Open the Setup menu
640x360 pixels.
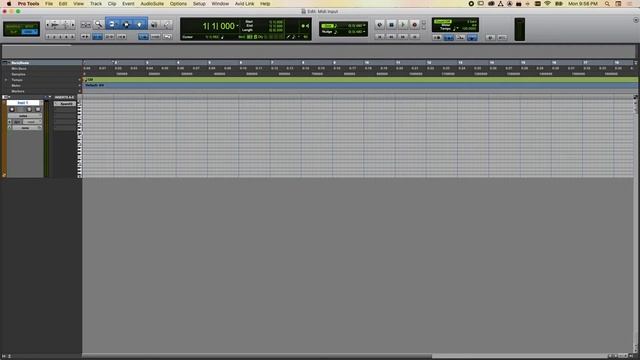click(x=199, y=4)
